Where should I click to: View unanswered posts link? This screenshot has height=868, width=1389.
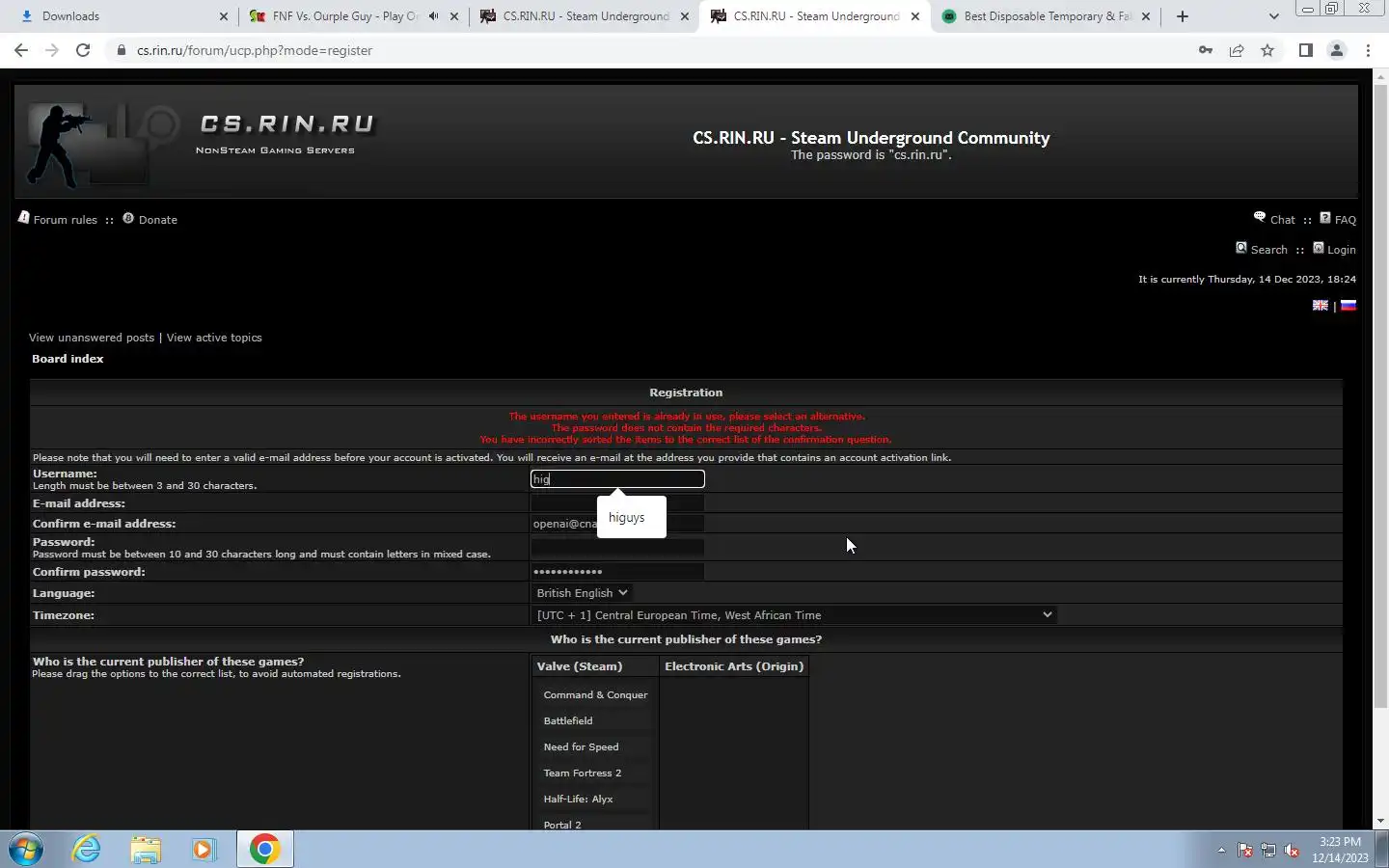(x=92, y=338)
